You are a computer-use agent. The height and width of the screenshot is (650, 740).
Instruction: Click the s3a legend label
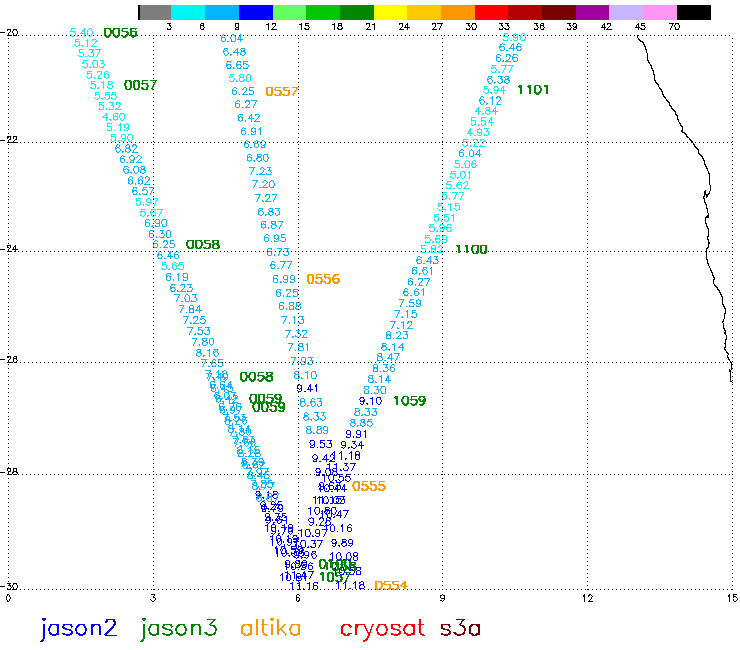coord(460,629)
